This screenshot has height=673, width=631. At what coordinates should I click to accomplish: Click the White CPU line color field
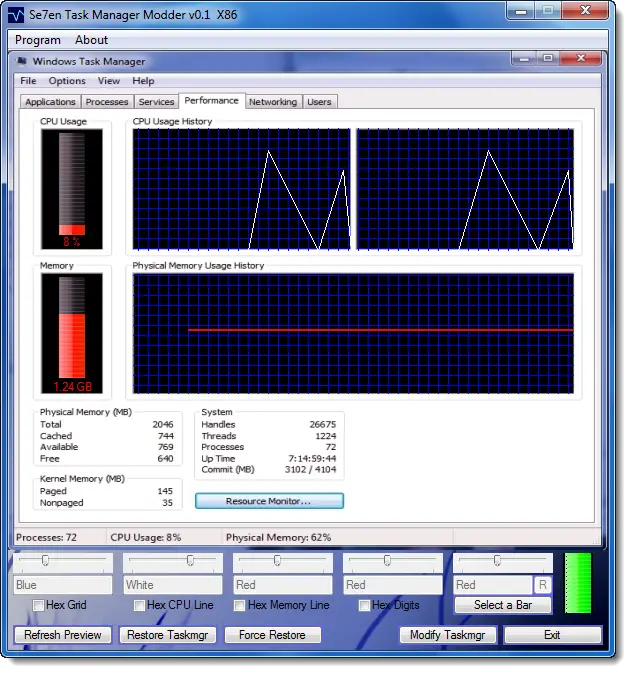click(173, 586)
